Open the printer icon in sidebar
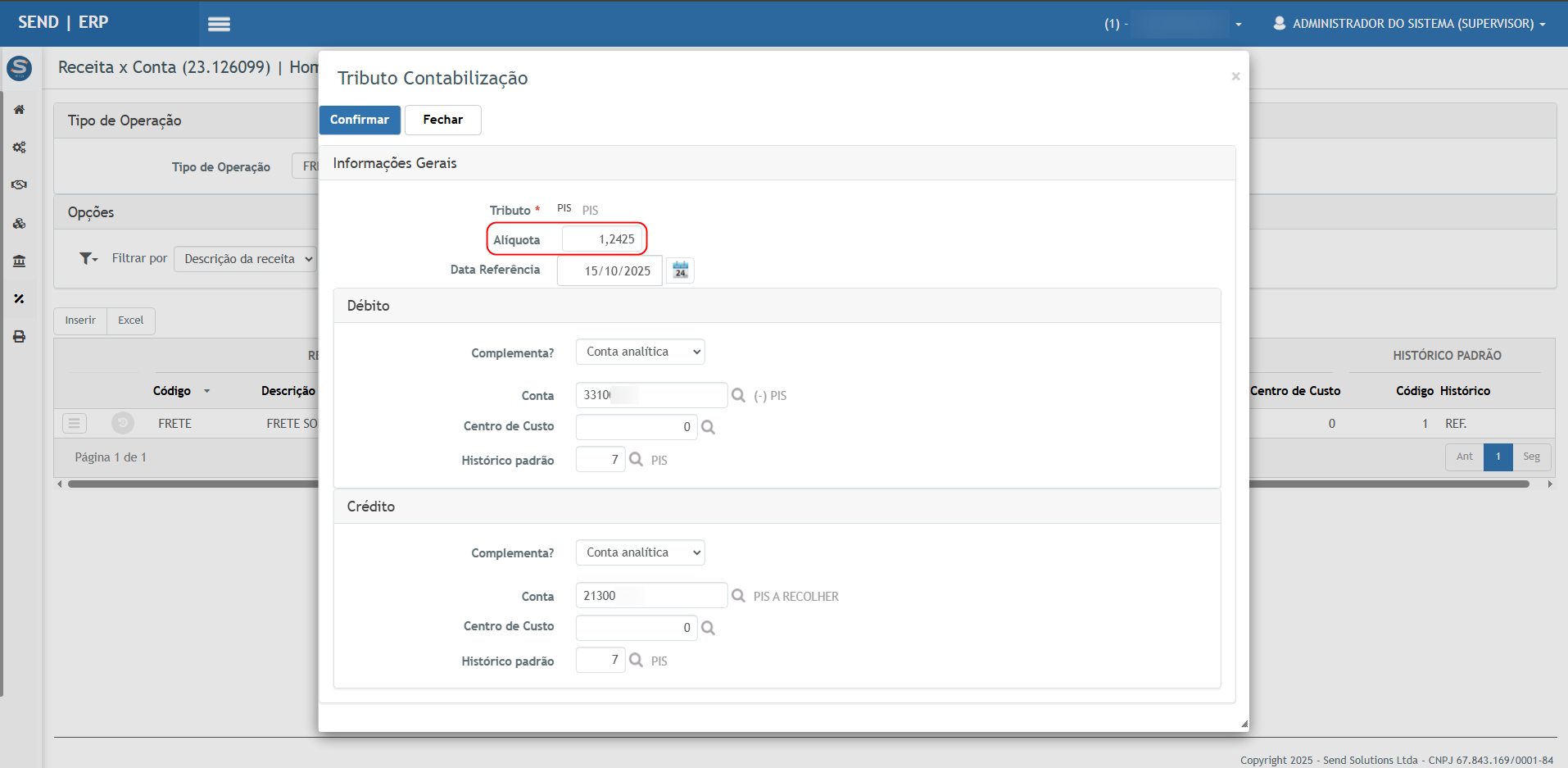 click(19, 337)
